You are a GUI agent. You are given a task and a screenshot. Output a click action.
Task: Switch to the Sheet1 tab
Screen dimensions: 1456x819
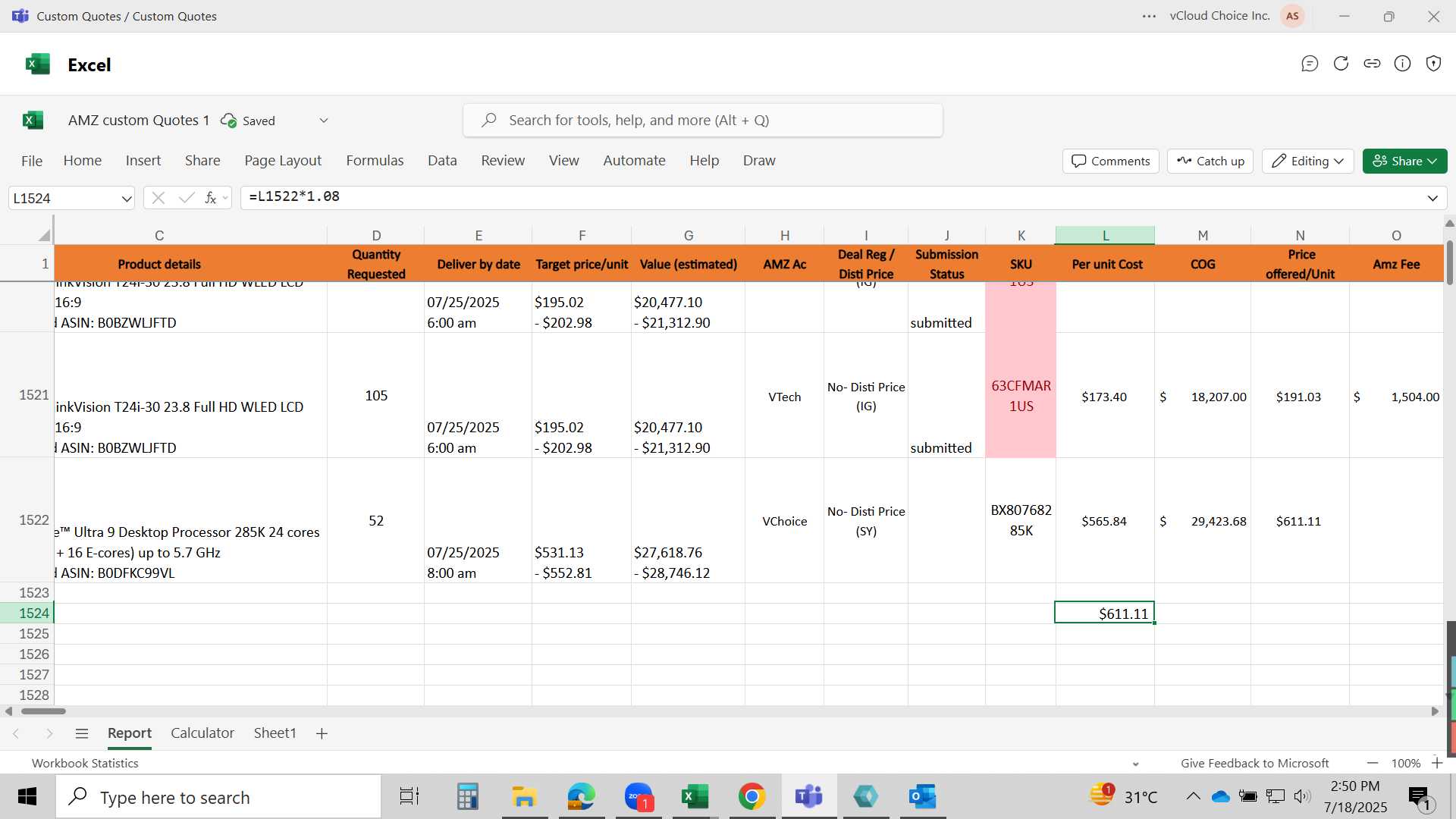click(x=275, y=733)
